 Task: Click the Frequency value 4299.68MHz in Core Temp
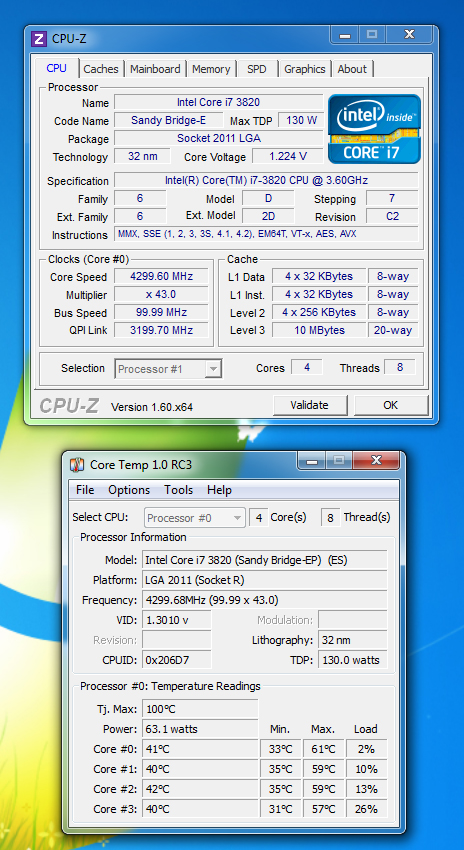(265, 600)
